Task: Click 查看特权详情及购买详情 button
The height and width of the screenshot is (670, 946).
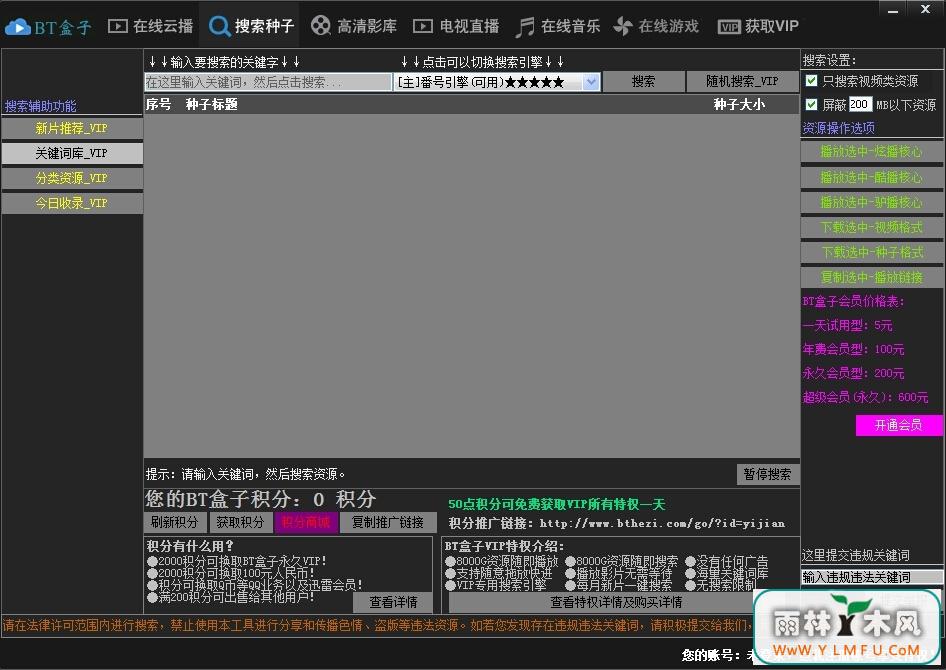Action: [x=616, y=602]
